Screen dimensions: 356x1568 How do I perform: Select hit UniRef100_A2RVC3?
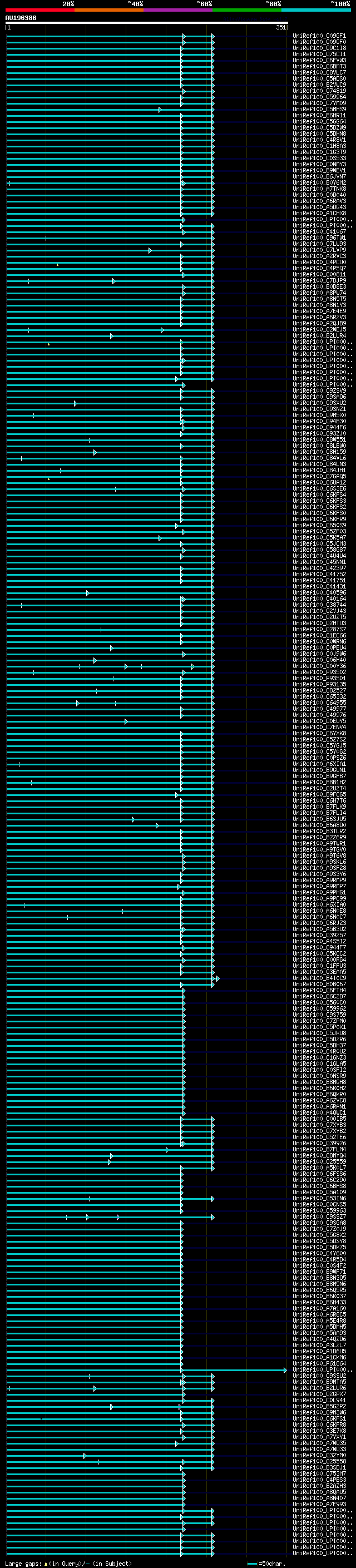[x=319, y=256]
